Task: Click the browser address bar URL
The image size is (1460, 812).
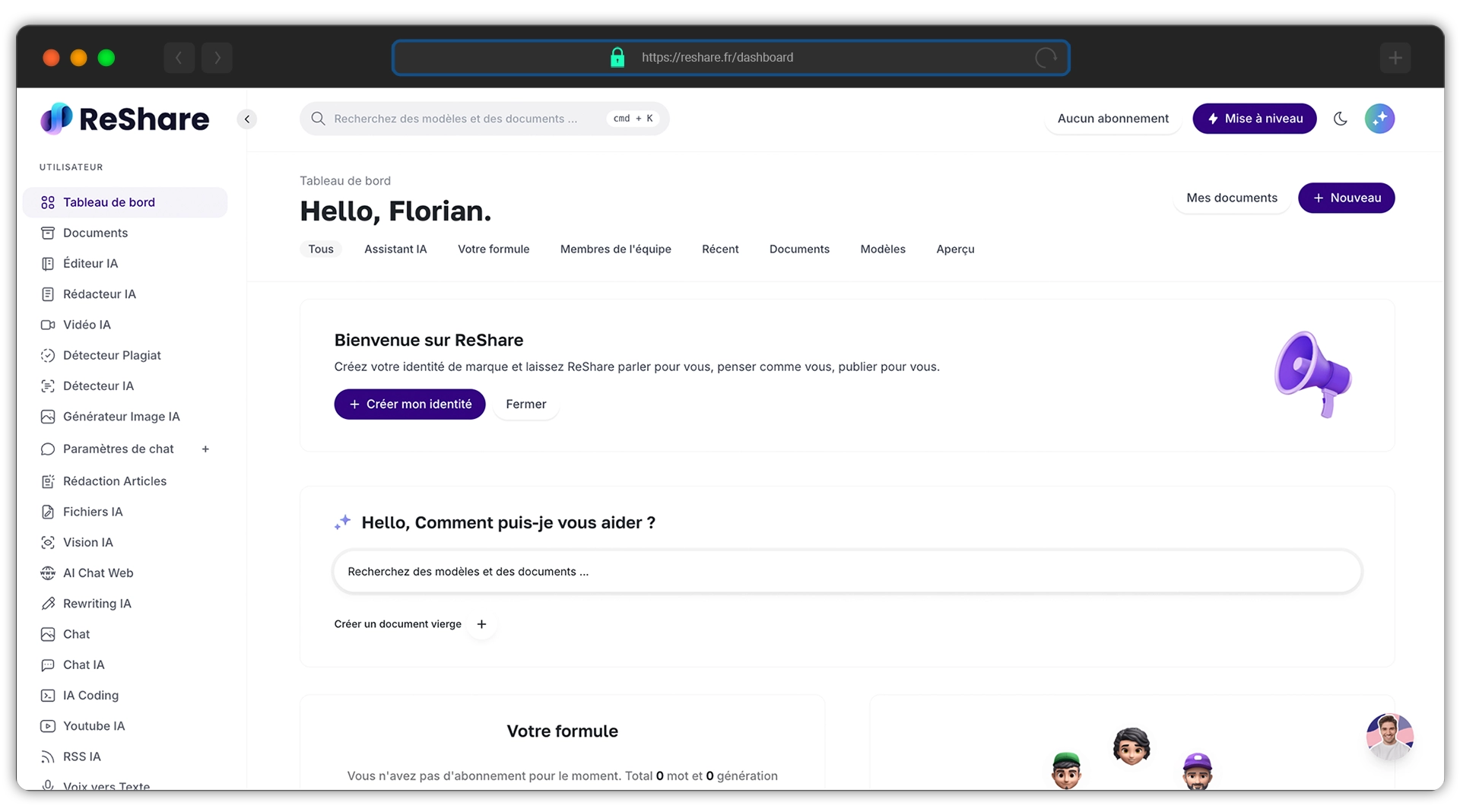Action: tap(717, 58)
